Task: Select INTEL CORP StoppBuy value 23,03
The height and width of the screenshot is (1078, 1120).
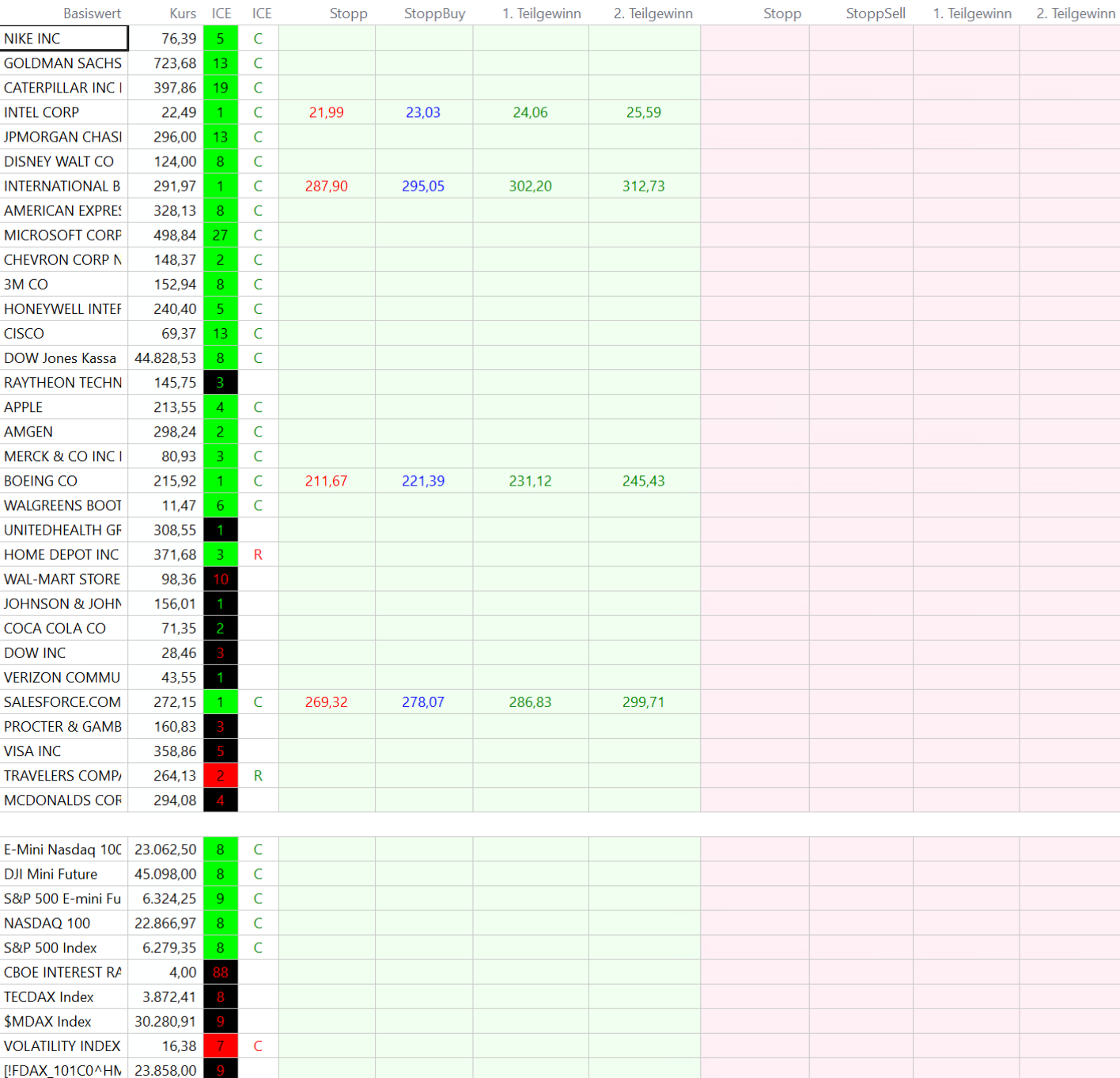Action: (423, 112)
